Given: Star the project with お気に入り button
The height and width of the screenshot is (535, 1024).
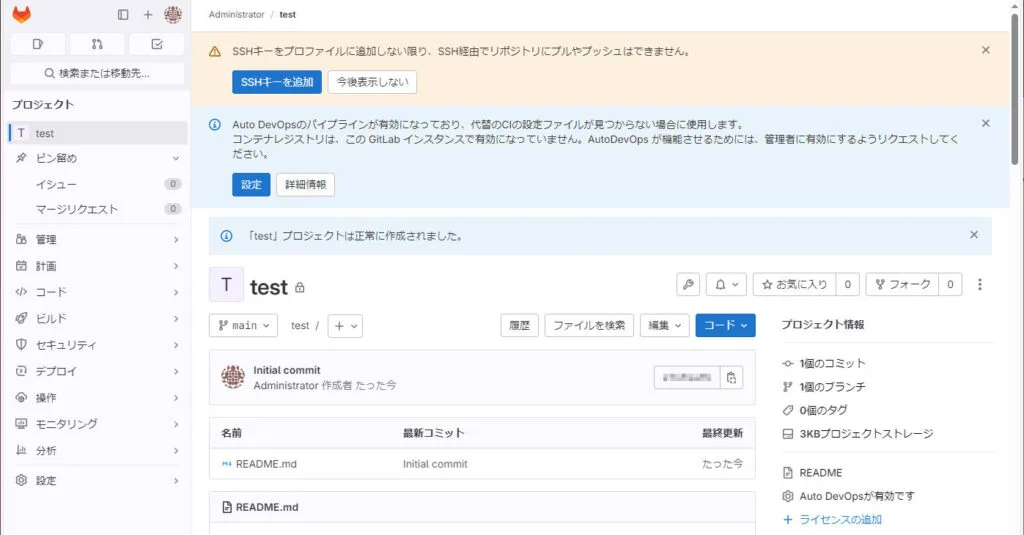Looking at the screenshot, I should [x=795, y=285].
